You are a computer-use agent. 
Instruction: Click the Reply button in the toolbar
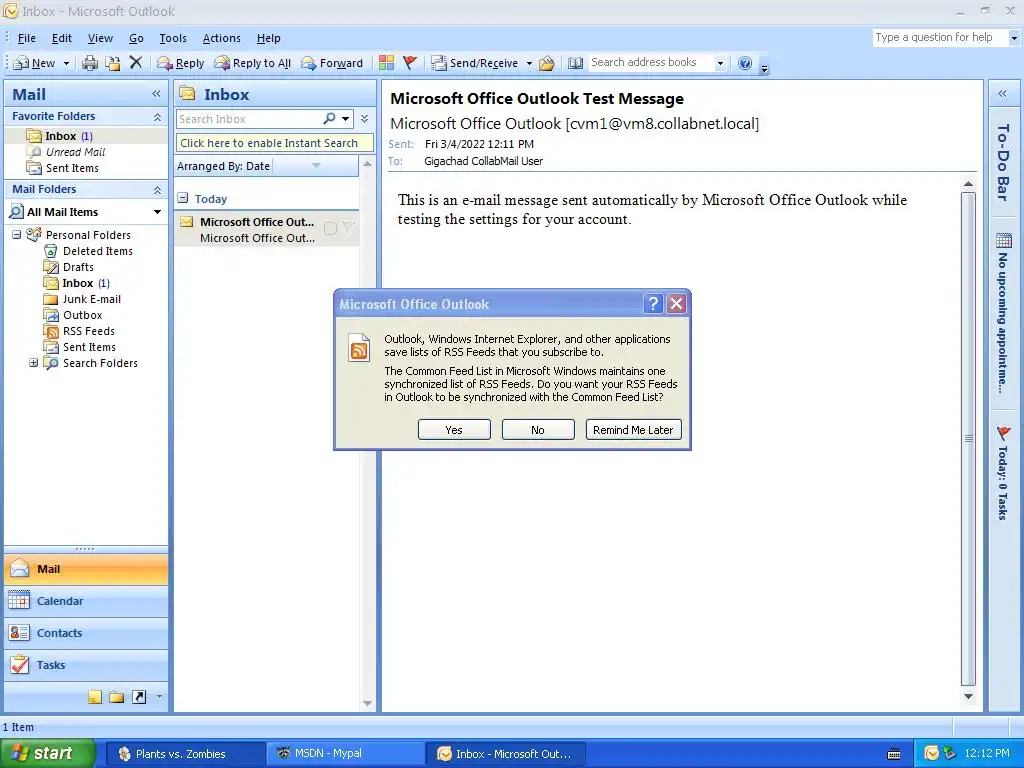click(181, 63)
